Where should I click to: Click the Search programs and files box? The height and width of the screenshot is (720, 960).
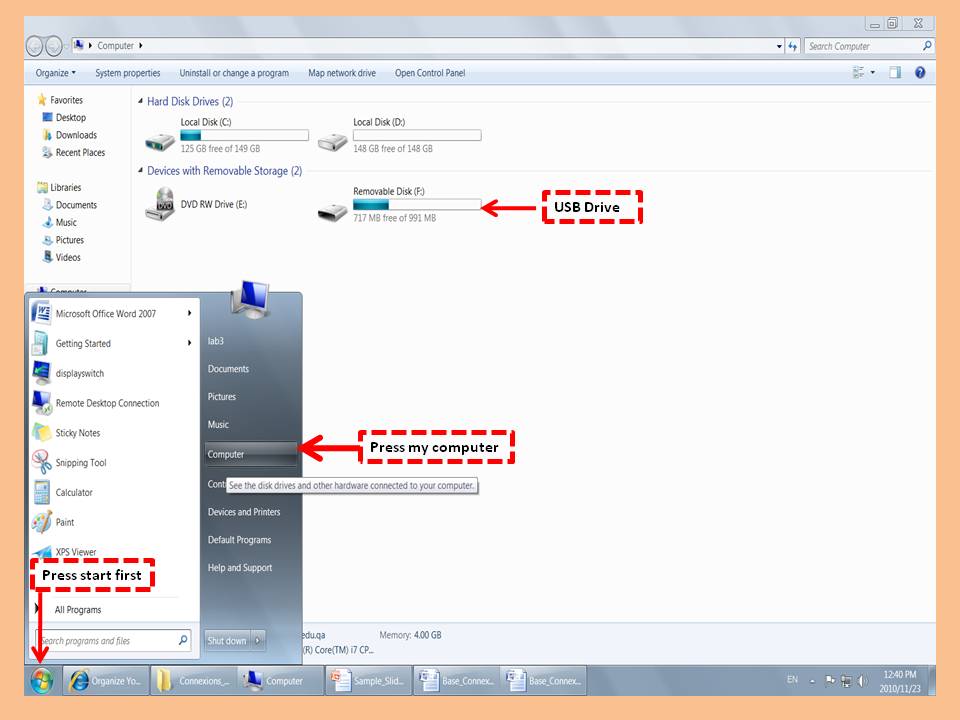[x=105, y=641]
